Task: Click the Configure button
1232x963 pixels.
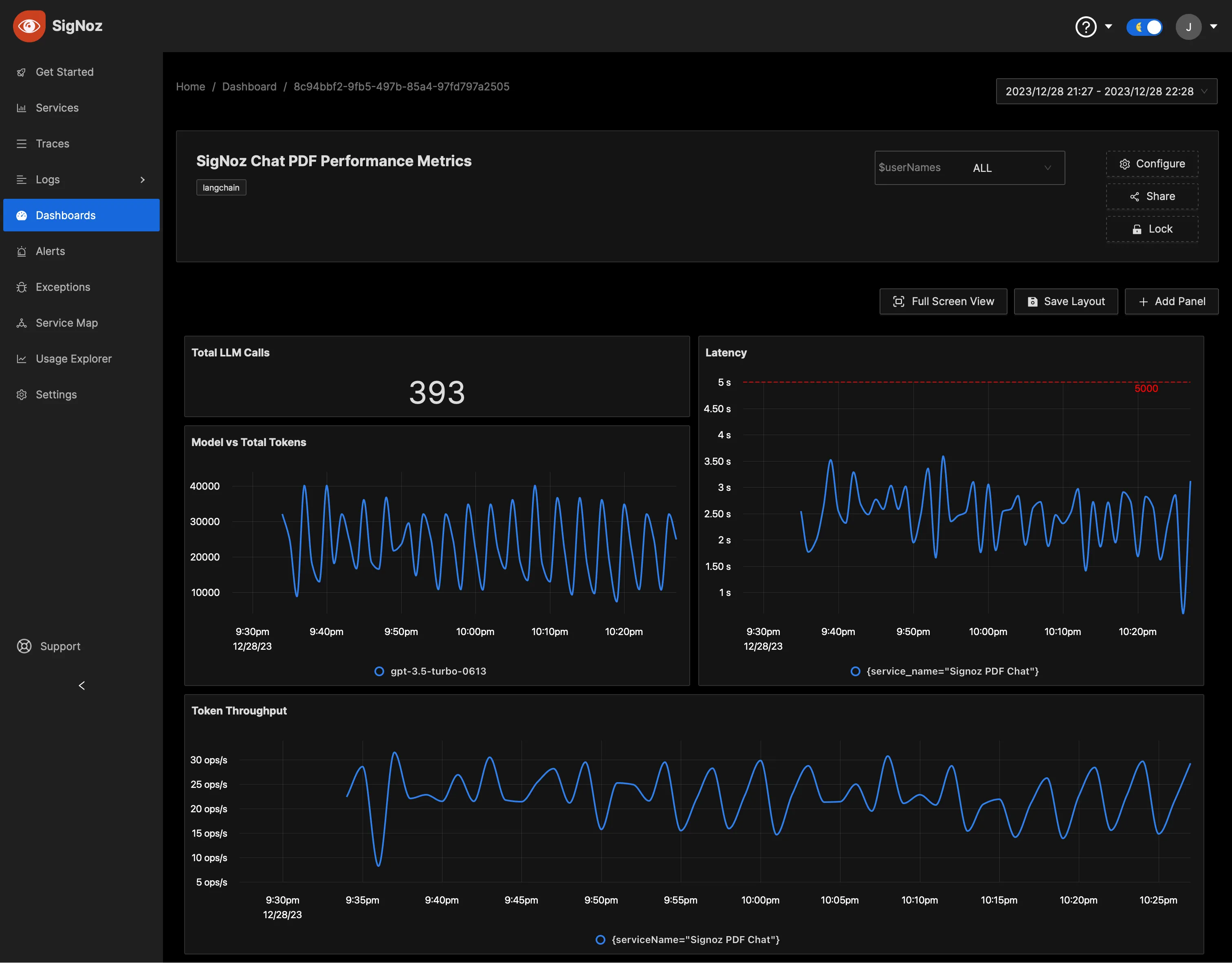Action: click(x=1152, y=164)
